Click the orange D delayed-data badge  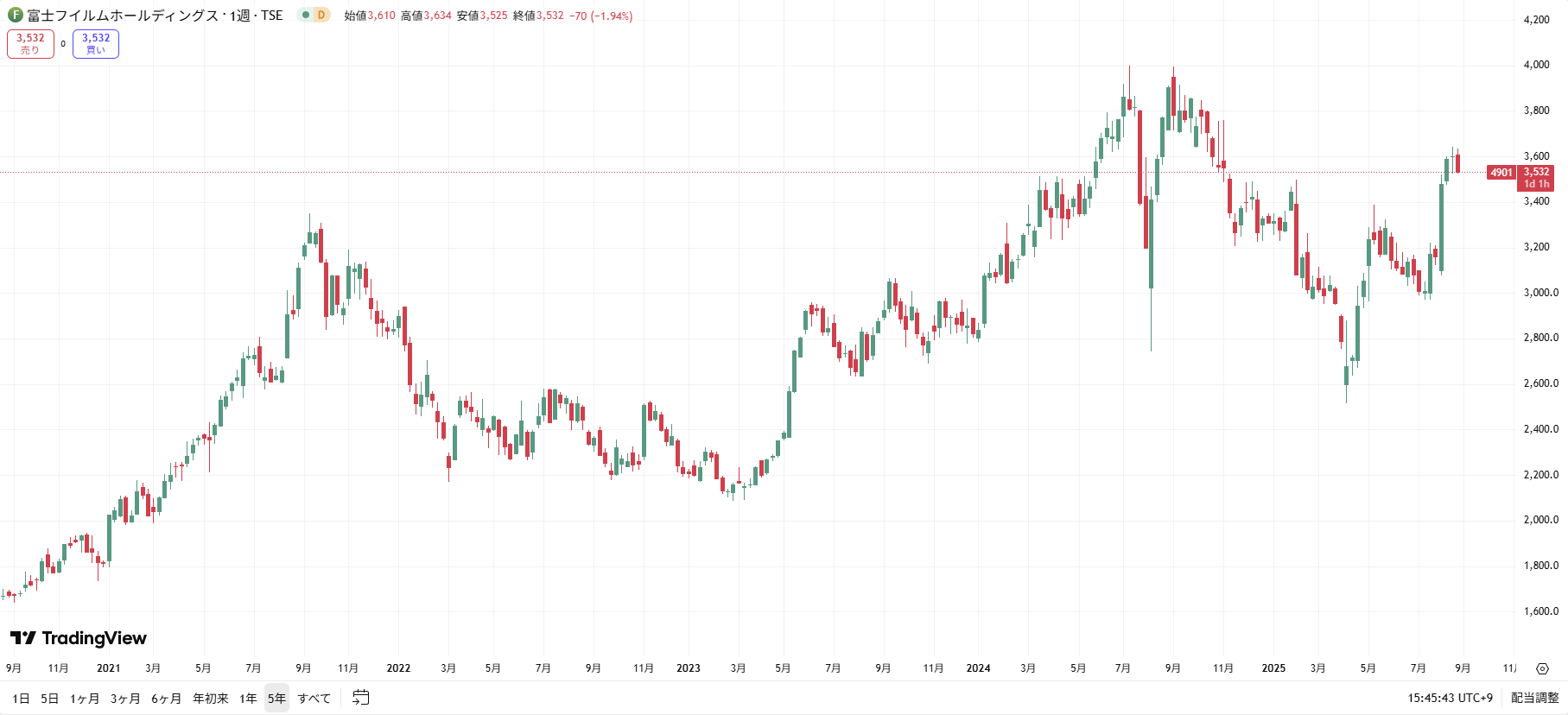(x=321, y=15)
